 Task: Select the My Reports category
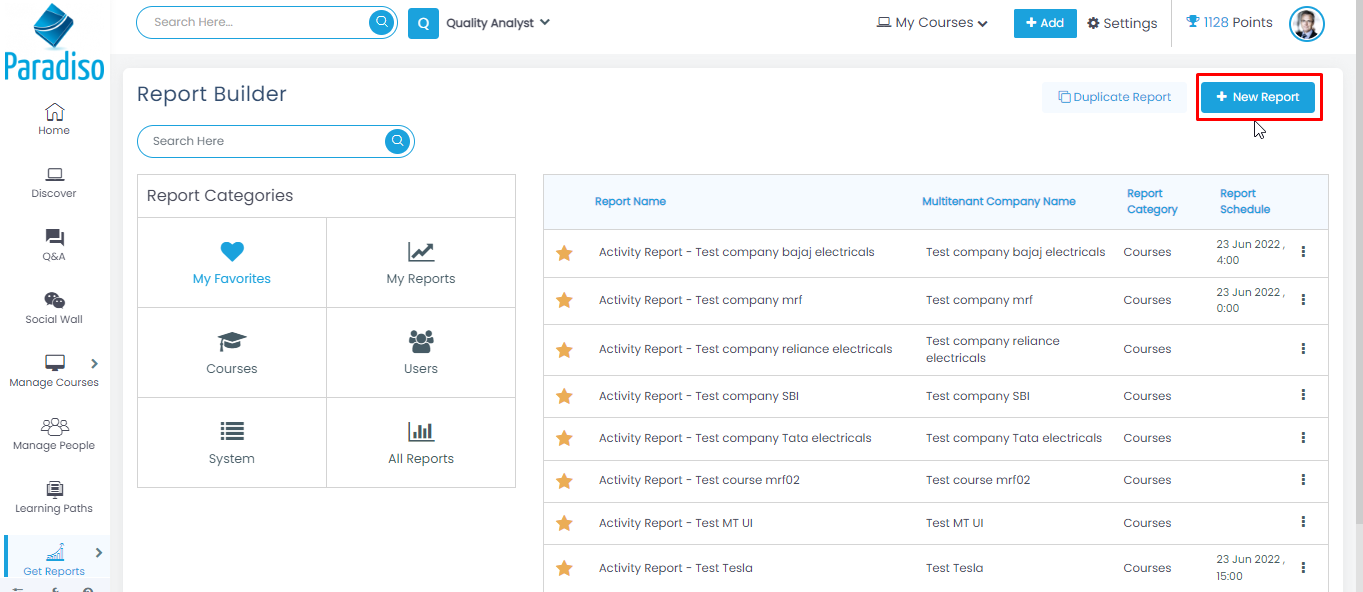[421, 263]
